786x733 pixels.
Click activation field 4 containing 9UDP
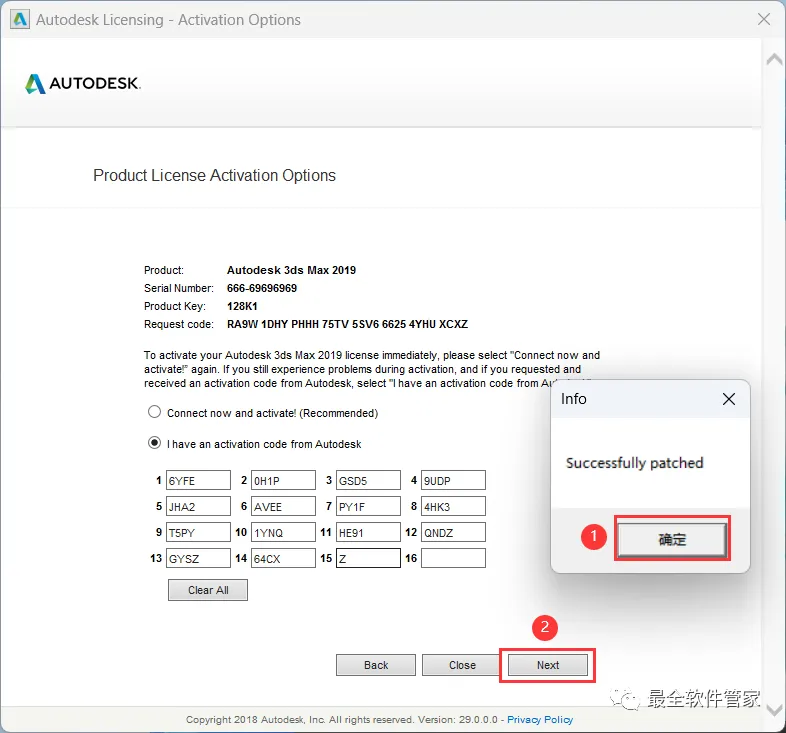[453, 480]
